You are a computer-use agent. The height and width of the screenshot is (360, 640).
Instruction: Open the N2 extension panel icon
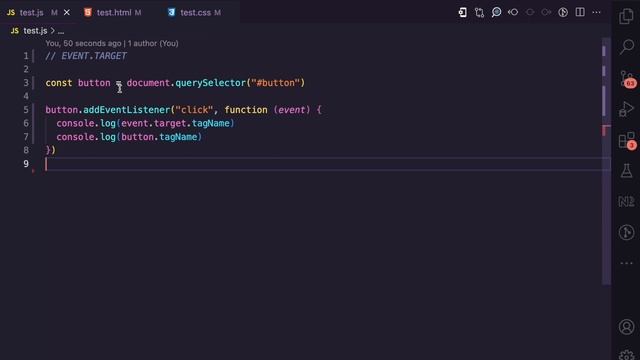pos(626,201)
